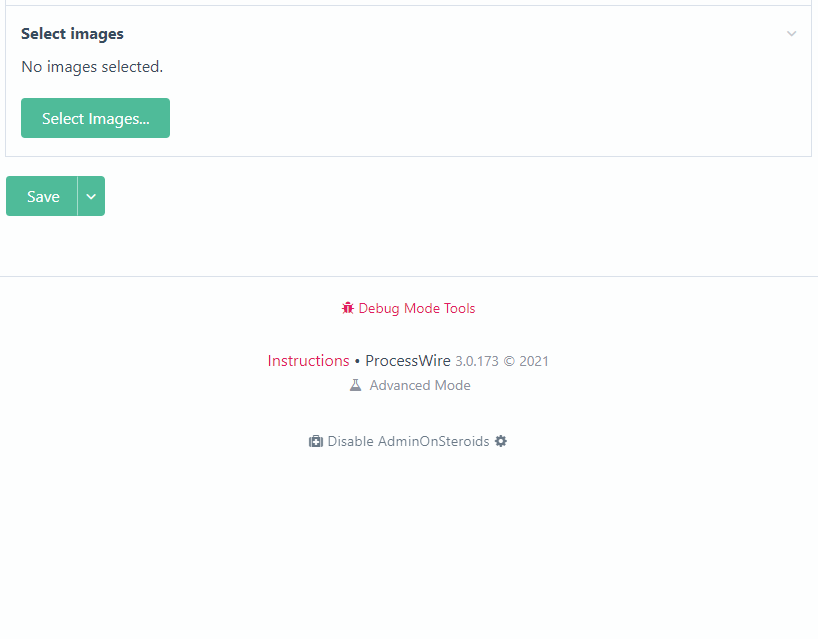Screen dimensions: 818x639
Task: Toggle Advanced Mode
Action: 420,385
